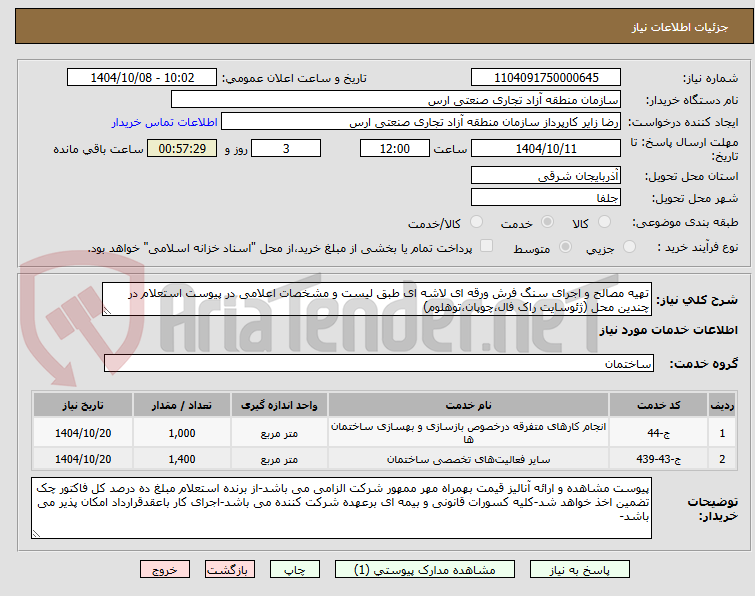Open اطلاعات تماس خریدار link
755x596 pixels.
click(x=165, y=122)
